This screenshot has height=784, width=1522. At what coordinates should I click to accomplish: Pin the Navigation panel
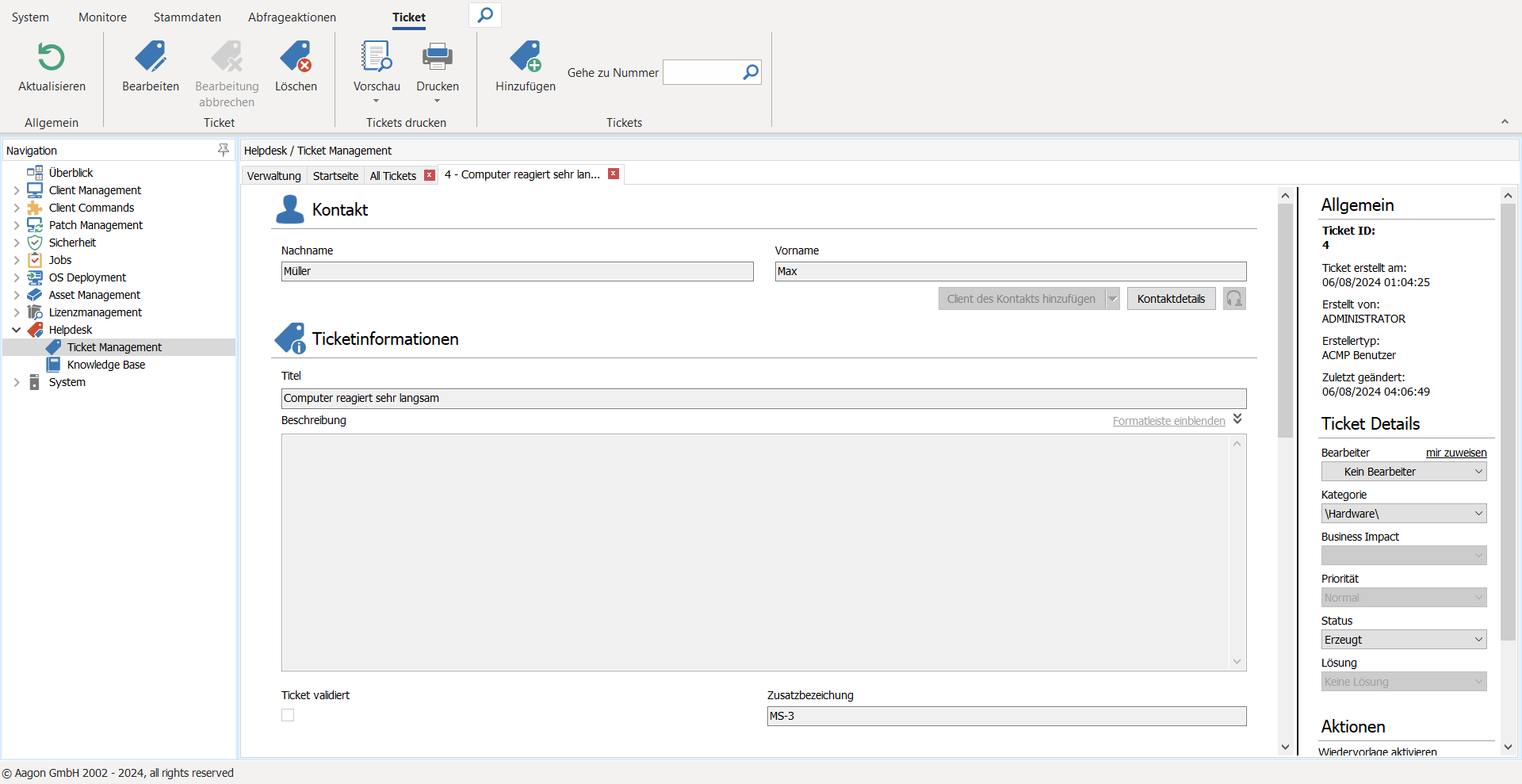[224, 150]
